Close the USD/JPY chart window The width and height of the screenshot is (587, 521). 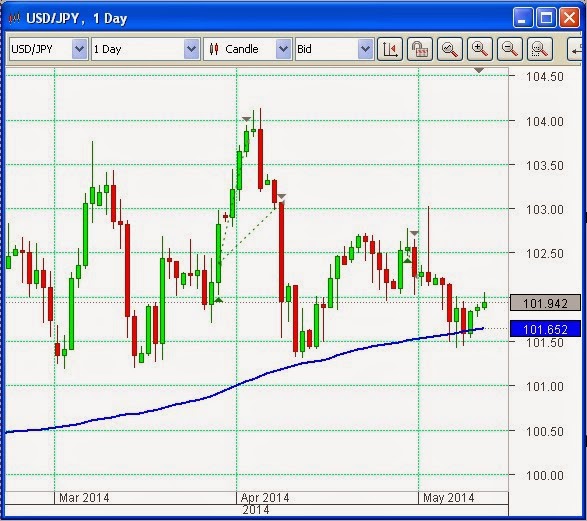(x=569, y=18)
